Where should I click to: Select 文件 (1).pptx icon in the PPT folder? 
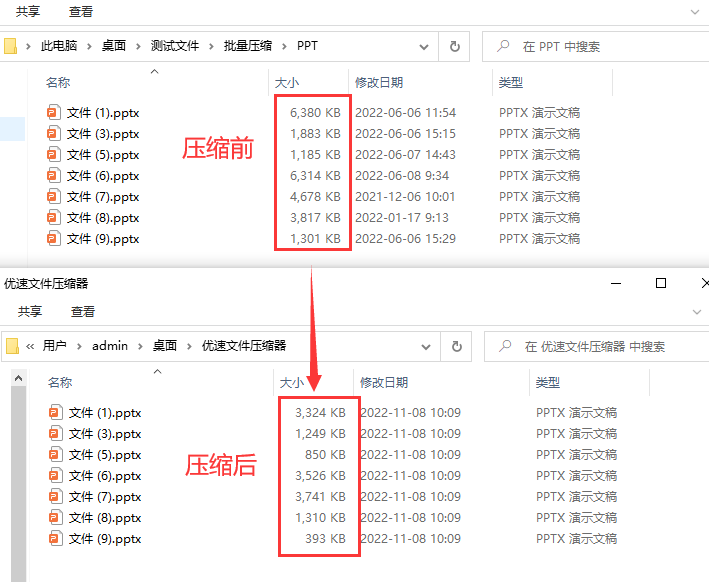pyautogui.click(x=53, y=112)
